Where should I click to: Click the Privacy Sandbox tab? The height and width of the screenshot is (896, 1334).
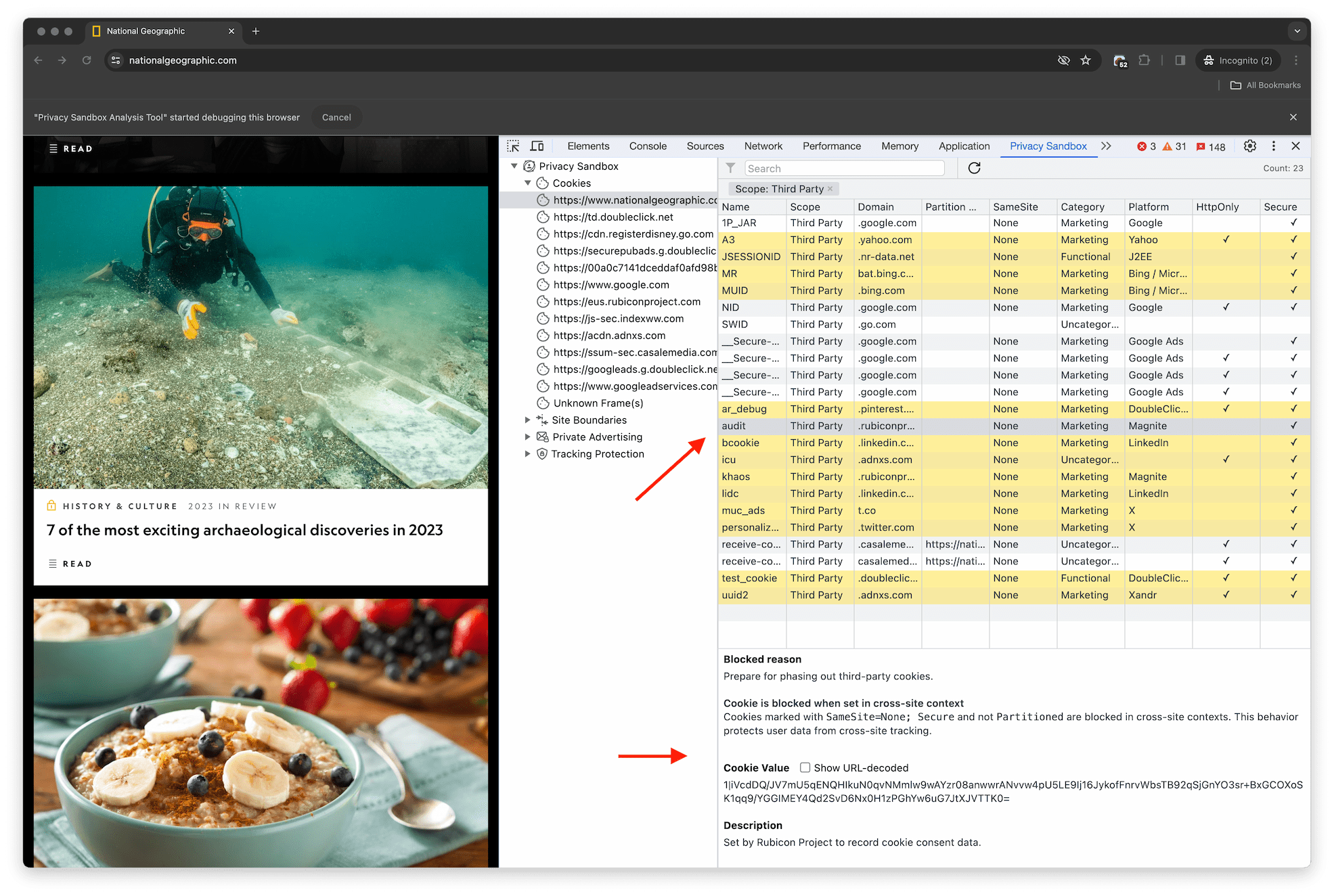[x=1047, y=146]
